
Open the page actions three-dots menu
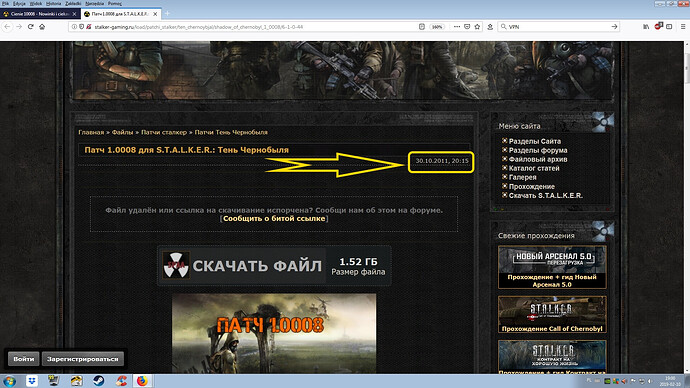pyautogui.click(x=457, y=27)
